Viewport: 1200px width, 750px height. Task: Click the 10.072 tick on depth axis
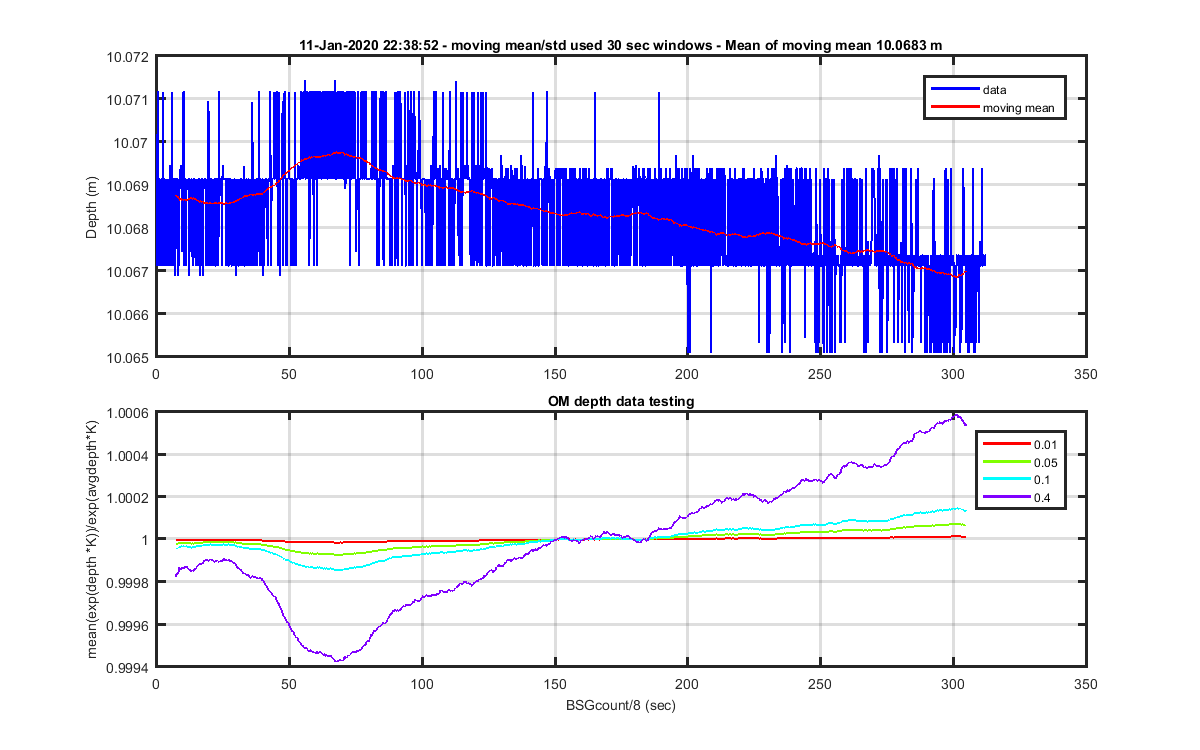pyautogui.click(x=128, y=57)
